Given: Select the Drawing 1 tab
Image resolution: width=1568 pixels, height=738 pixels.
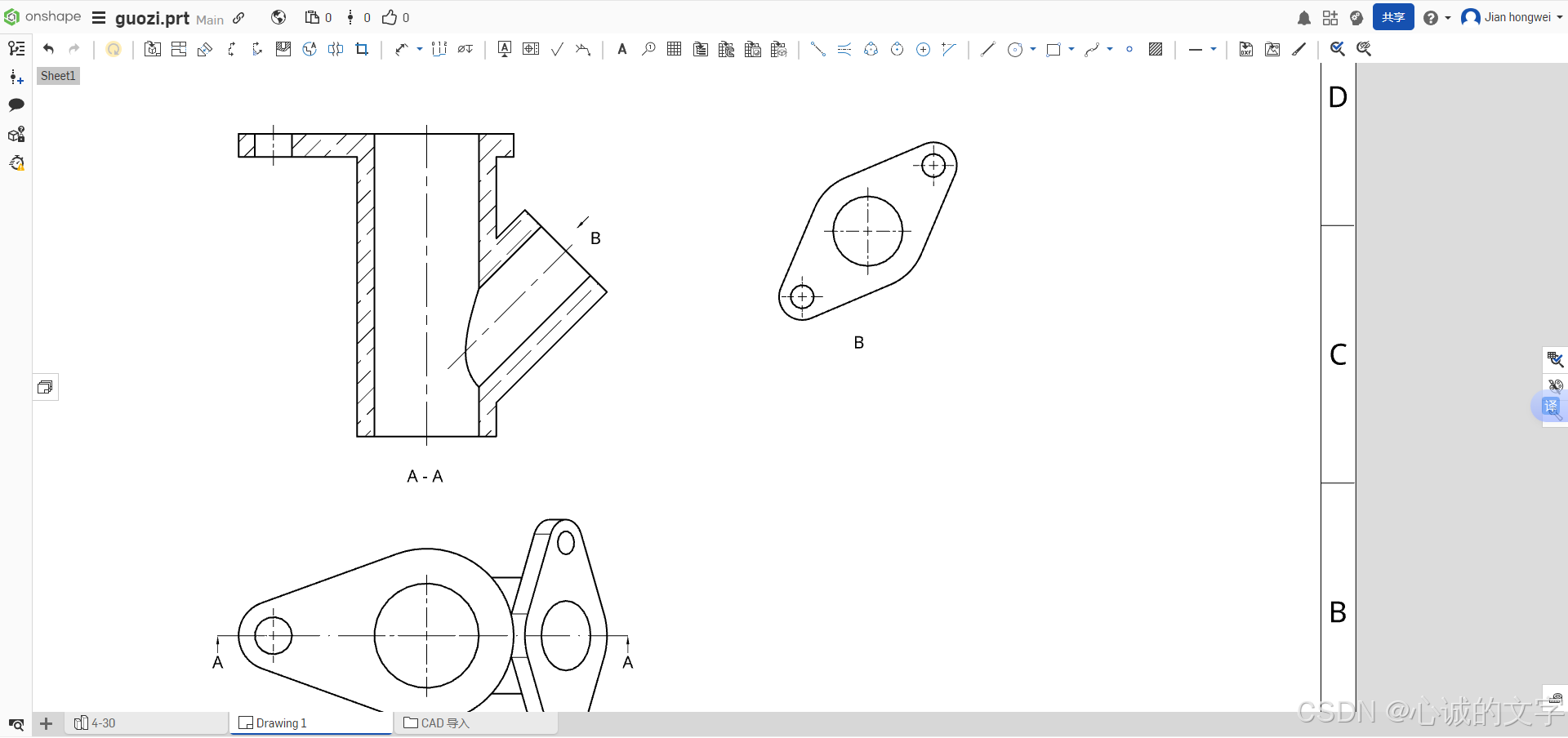Looking at the screenshot, I should (x=311, y=723).
